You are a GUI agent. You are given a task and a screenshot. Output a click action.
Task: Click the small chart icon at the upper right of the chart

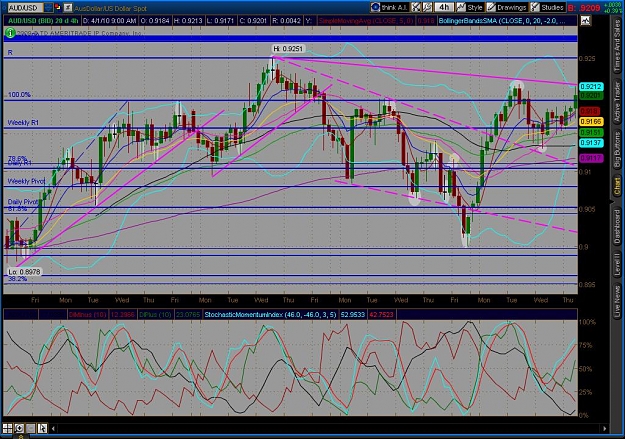point(586,20)
